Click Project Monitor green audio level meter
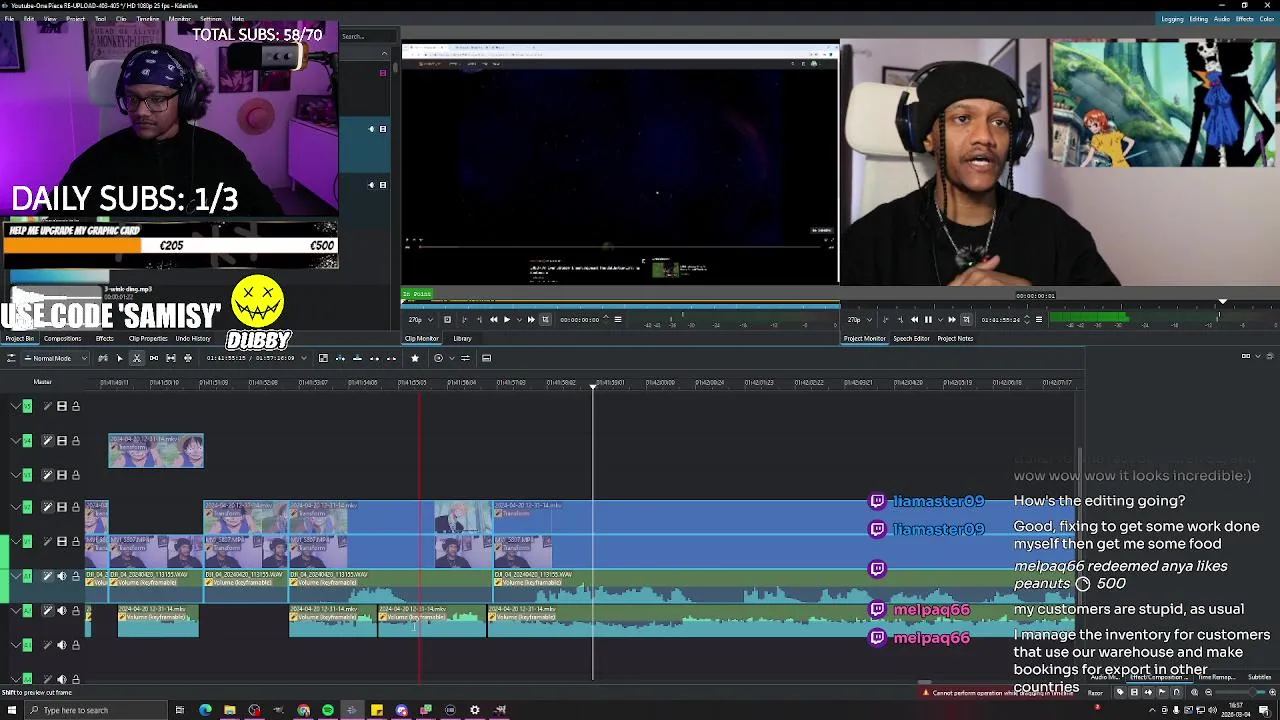 click(1090, 319)
